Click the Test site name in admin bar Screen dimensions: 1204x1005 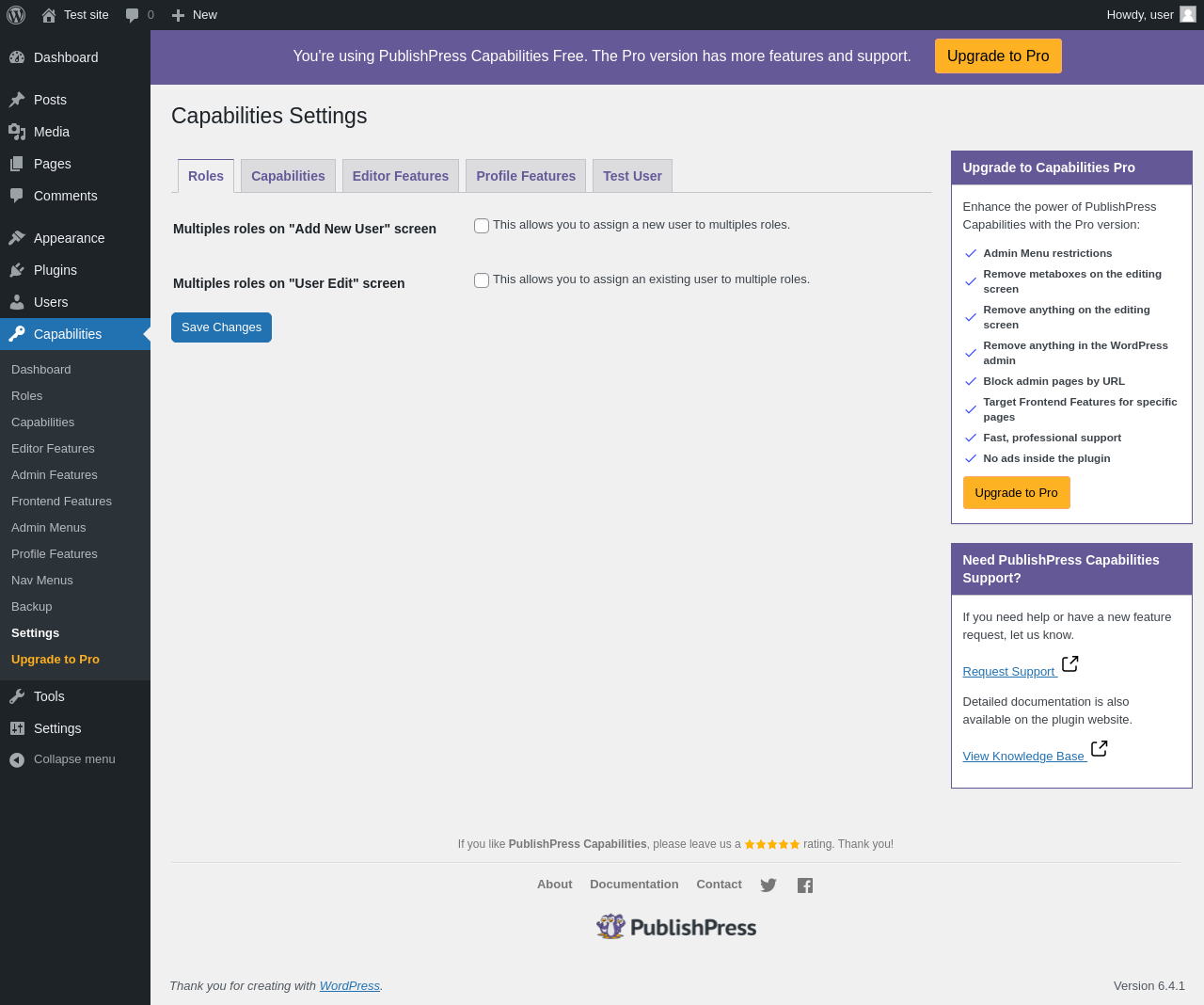87,15
